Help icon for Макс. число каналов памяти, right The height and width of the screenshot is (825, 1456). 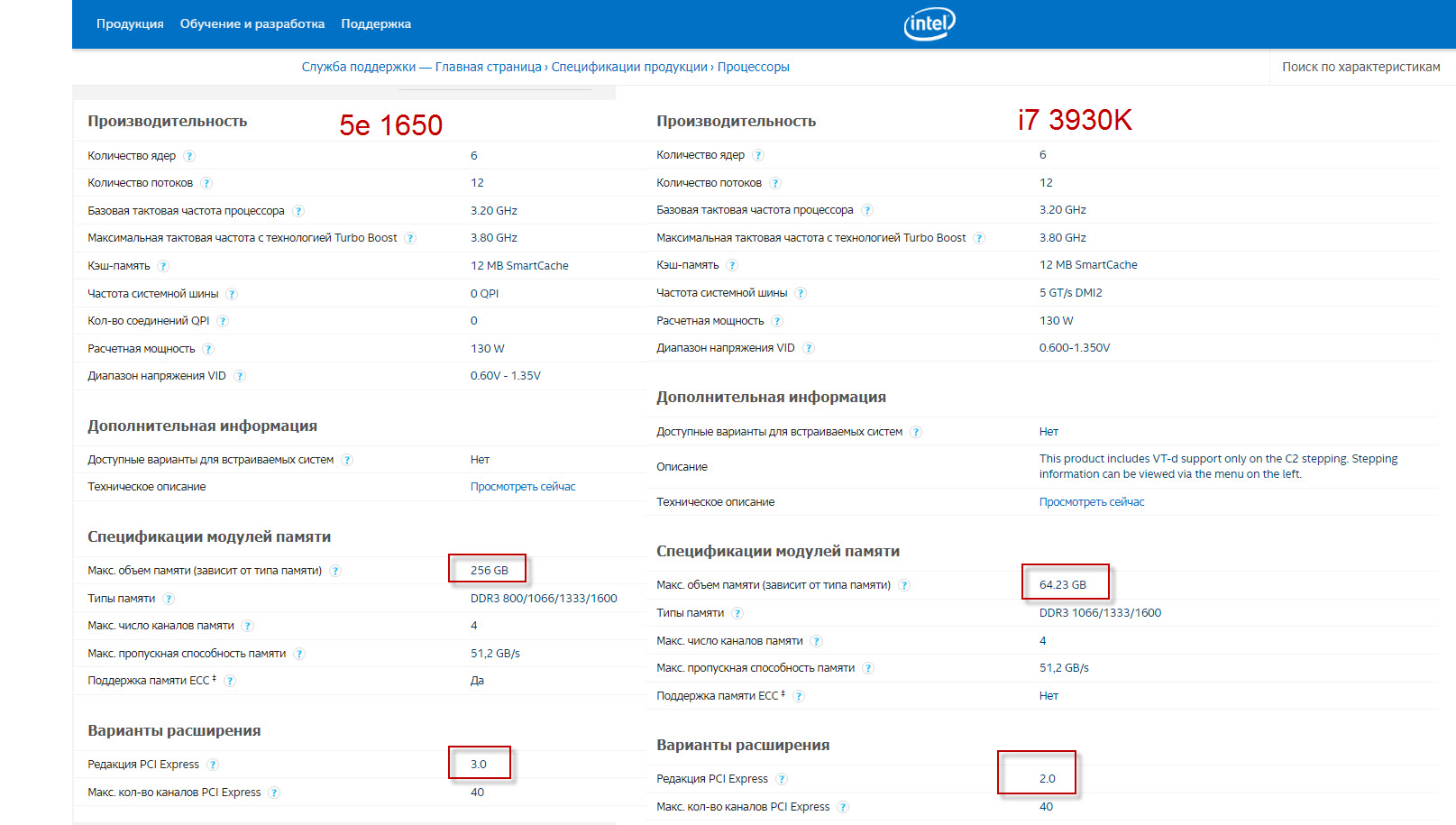coord(817,641)
